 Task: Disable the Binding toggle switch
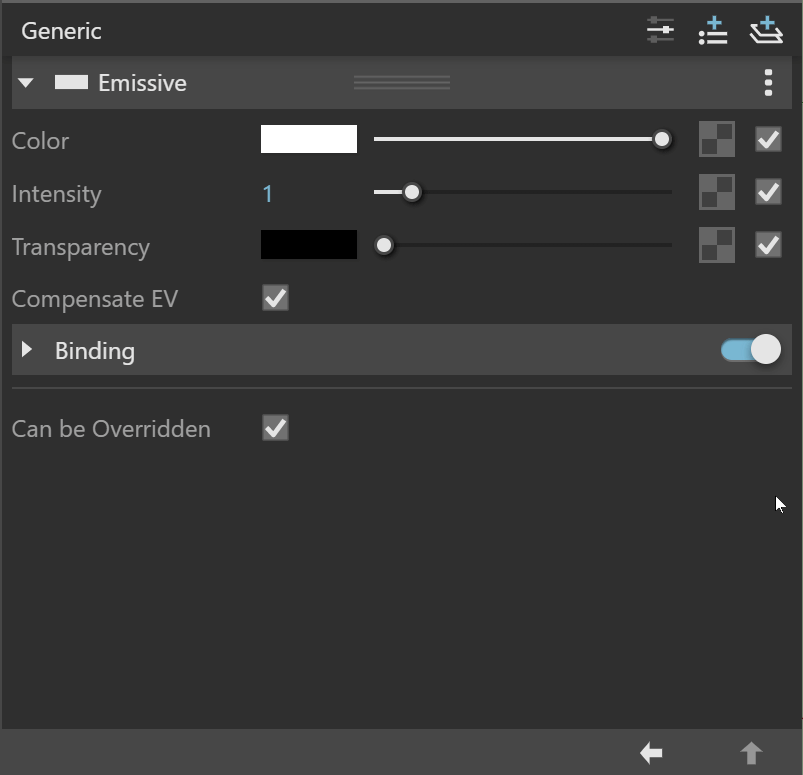751,350
